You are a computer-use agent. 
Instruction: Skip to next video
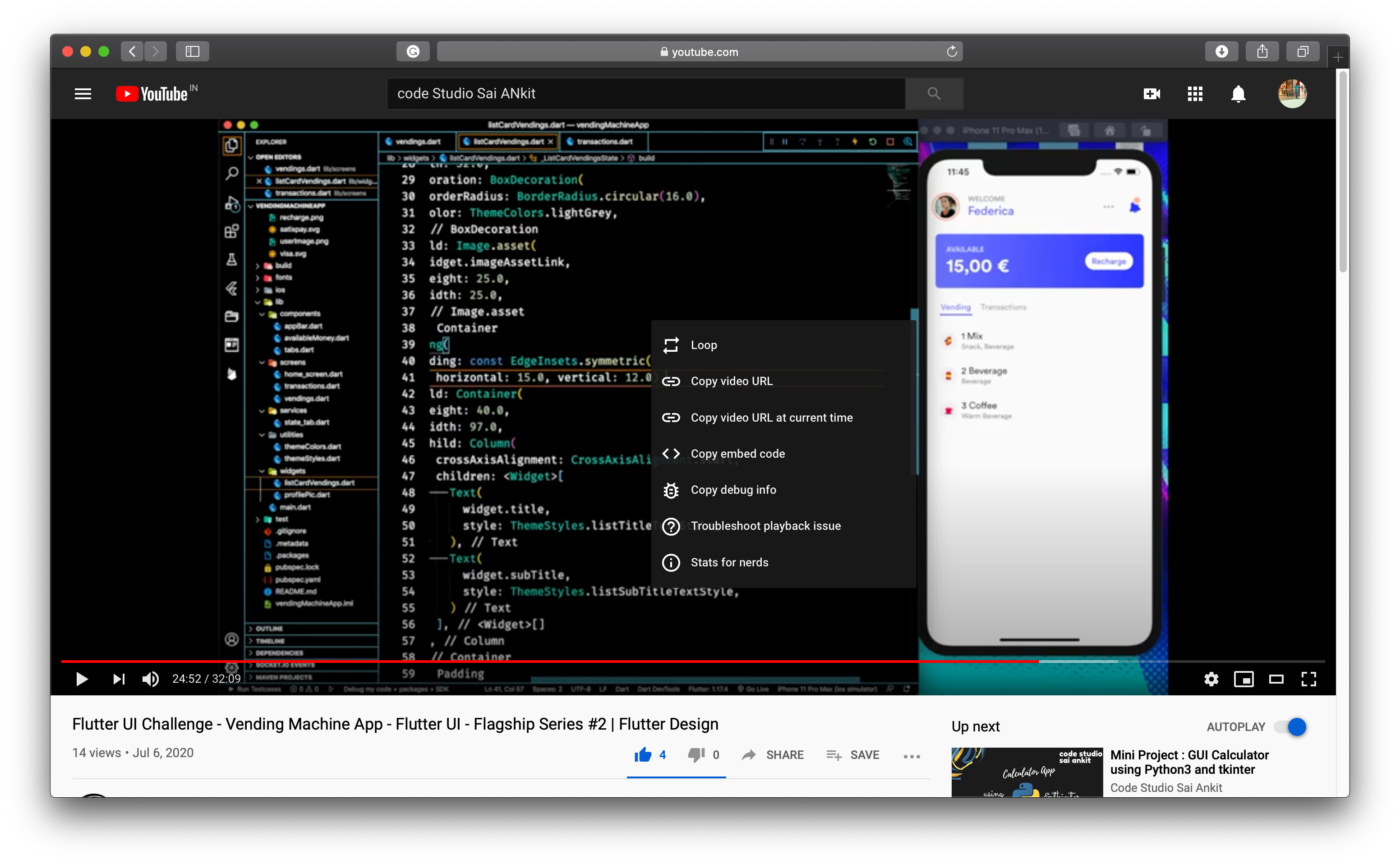pos(118,679)
